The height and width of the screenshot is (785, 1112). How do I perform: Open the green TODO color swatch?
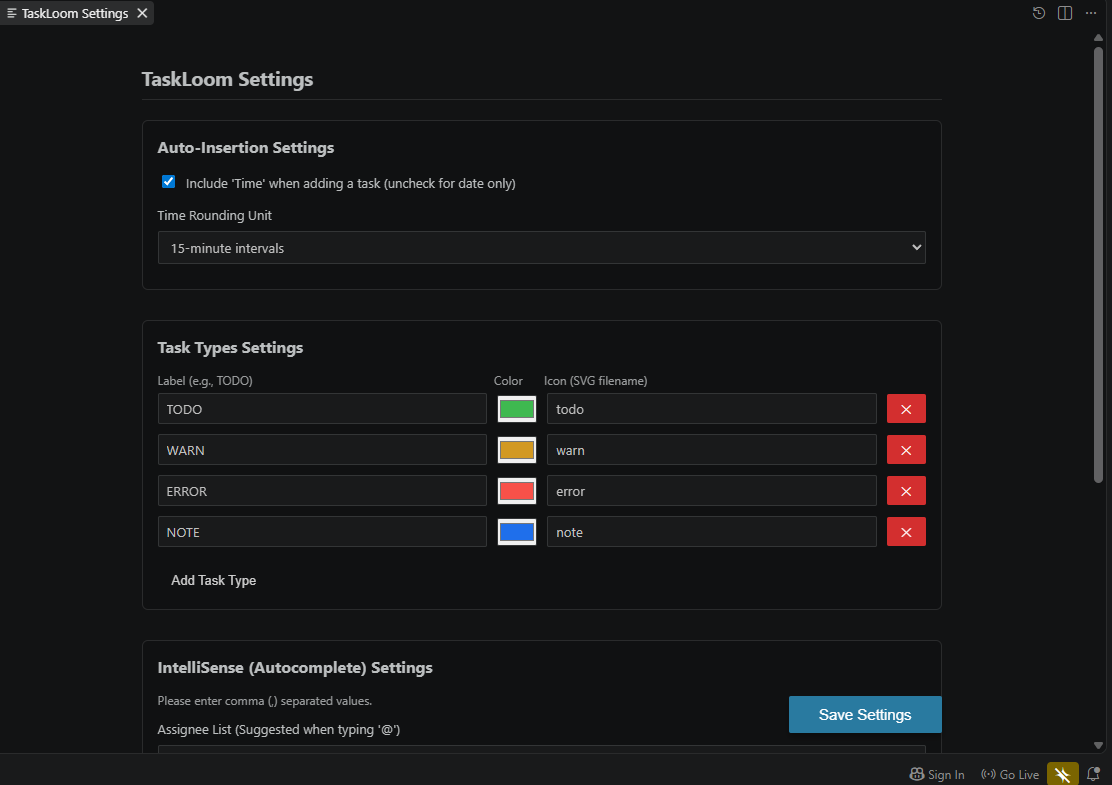(516, 409)
